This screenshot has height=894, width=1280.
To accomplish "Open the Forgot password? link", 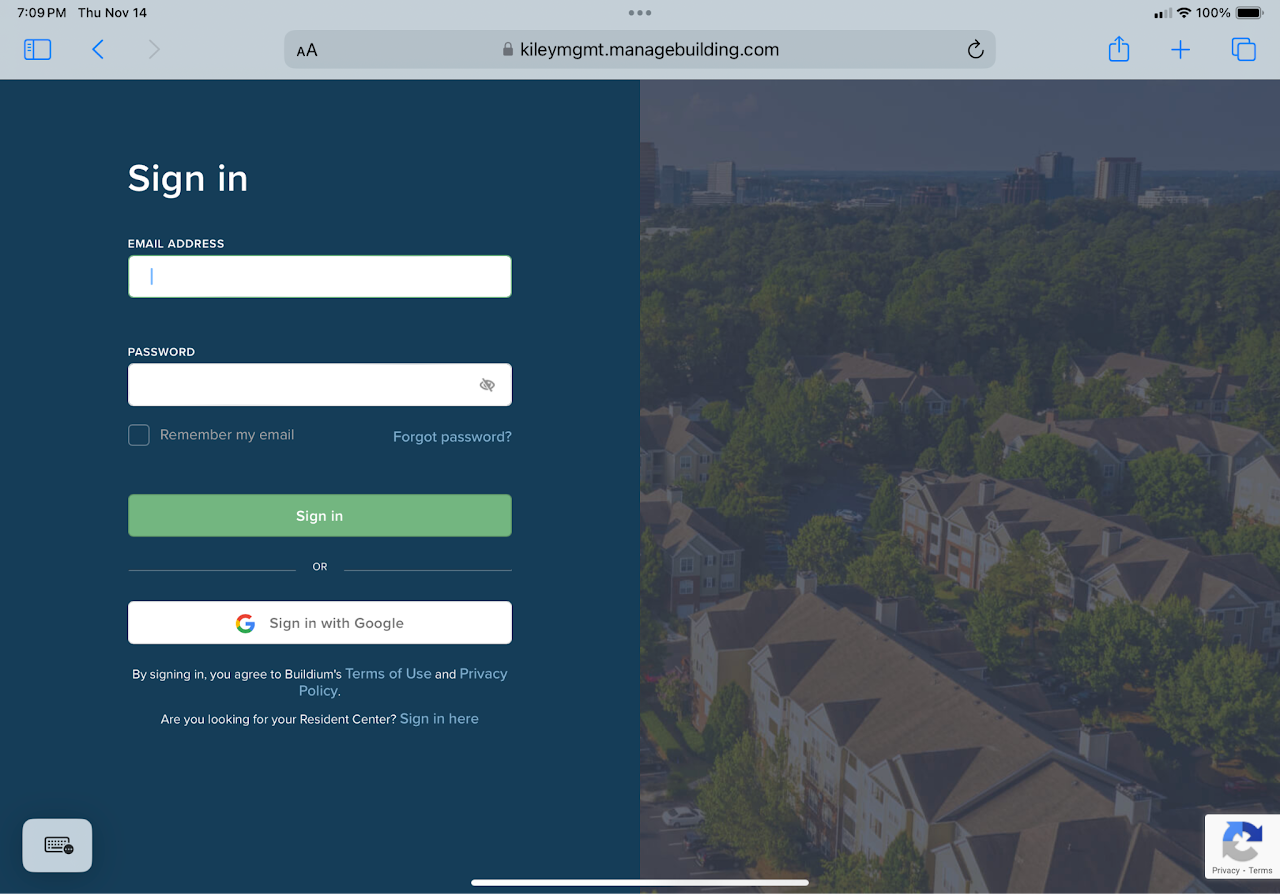I will (x=452, y=437).
